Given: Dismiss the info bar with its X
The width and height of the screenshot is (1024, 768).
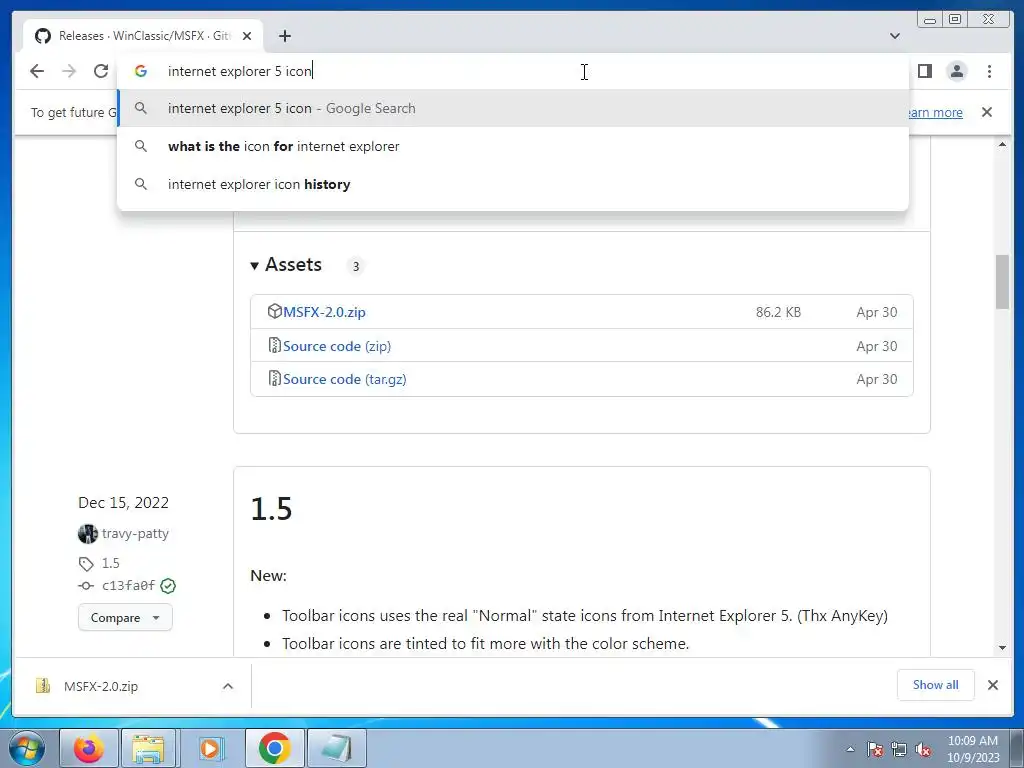Looking at the screenshot, I should pyautogui.click(x=987, y=112).
